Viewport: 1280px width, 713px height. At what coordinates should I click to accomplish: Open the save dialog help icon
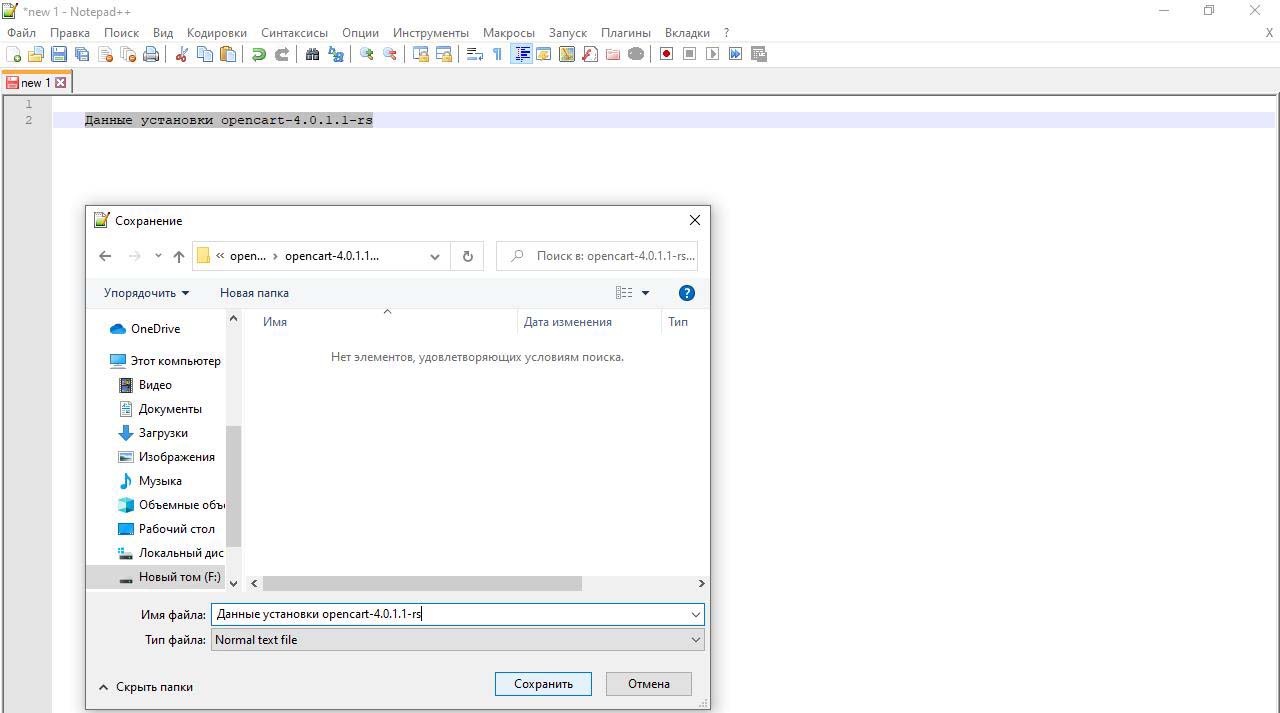(686, 293)
